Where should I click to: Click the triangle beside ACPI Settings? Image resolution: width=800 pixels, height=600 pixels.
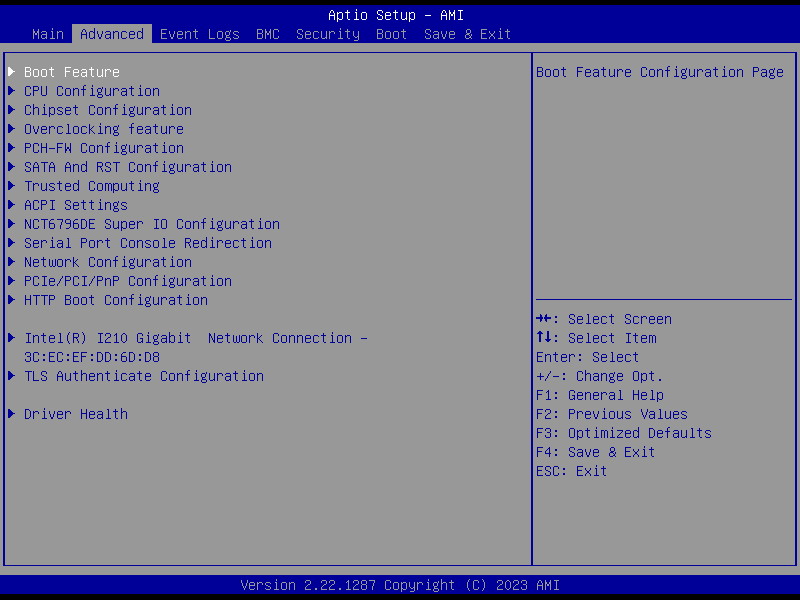point(12,205)
